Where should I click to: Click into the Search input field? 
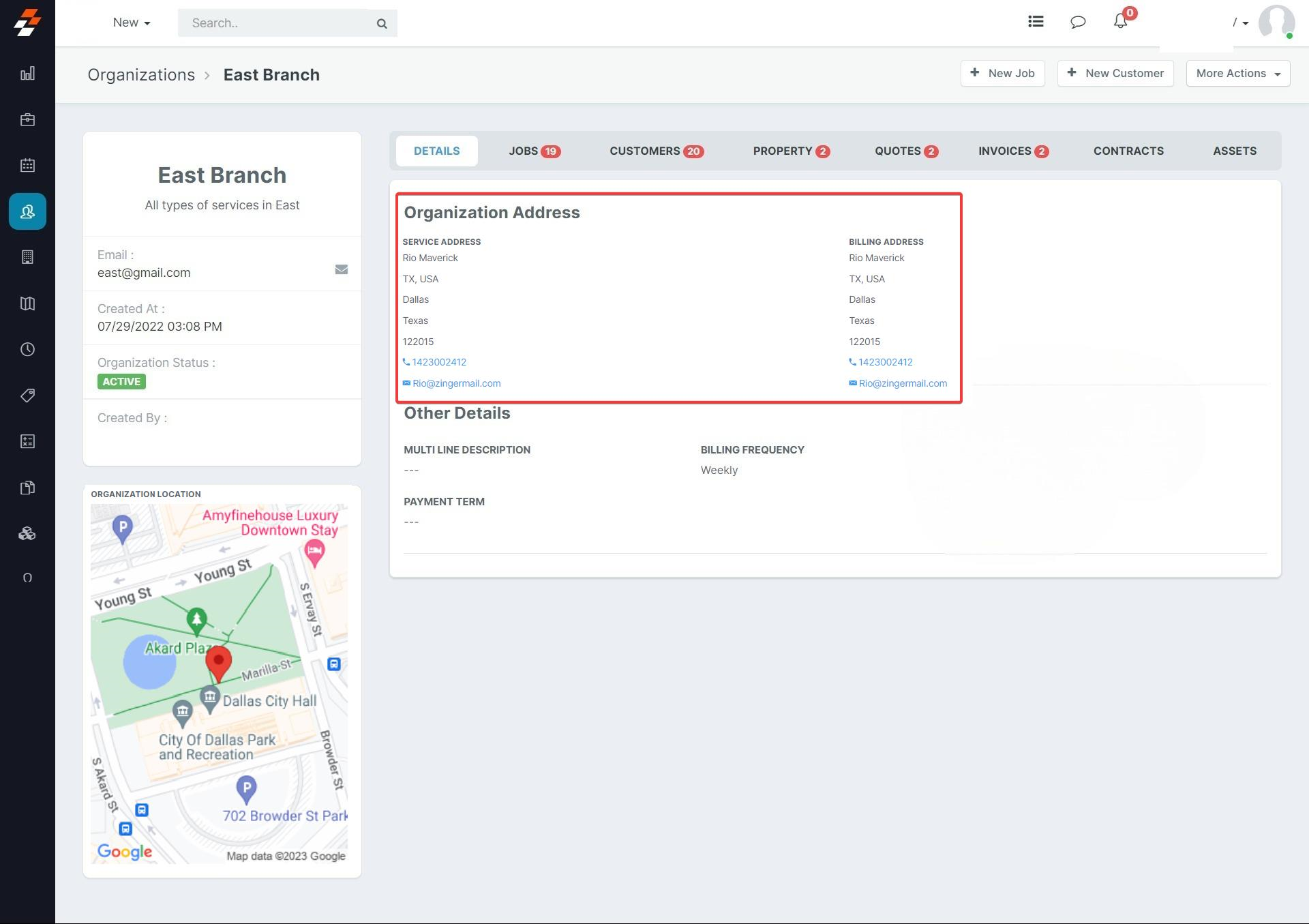click(276, 23)
